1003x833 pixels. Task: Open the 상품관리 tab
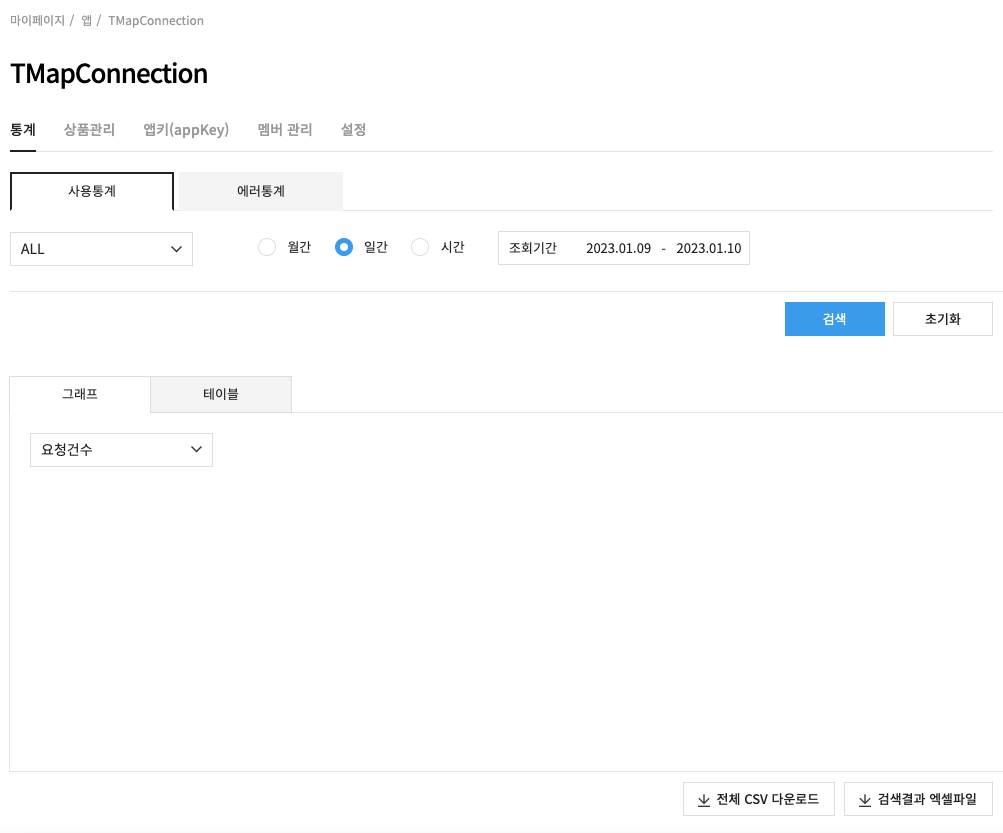[90, 130]
